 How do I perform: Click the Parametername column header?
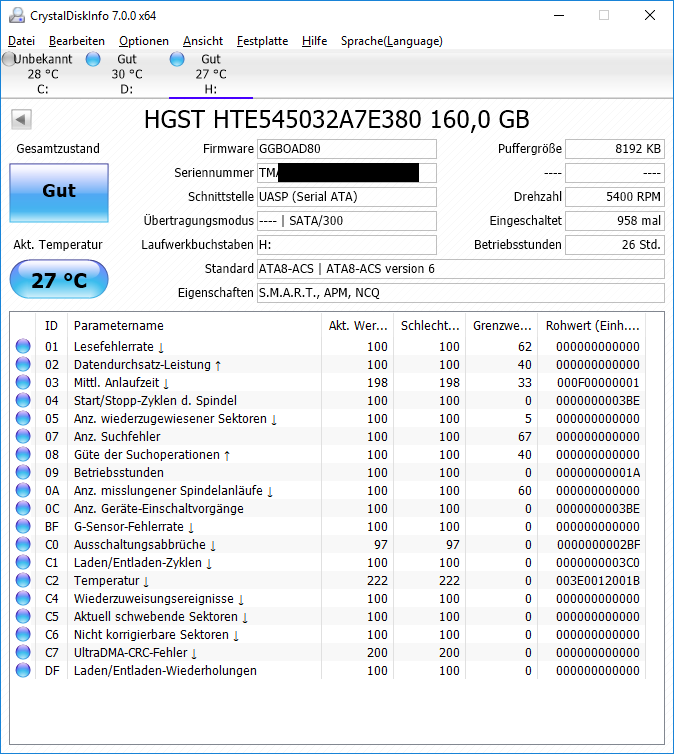click(194, 326)
